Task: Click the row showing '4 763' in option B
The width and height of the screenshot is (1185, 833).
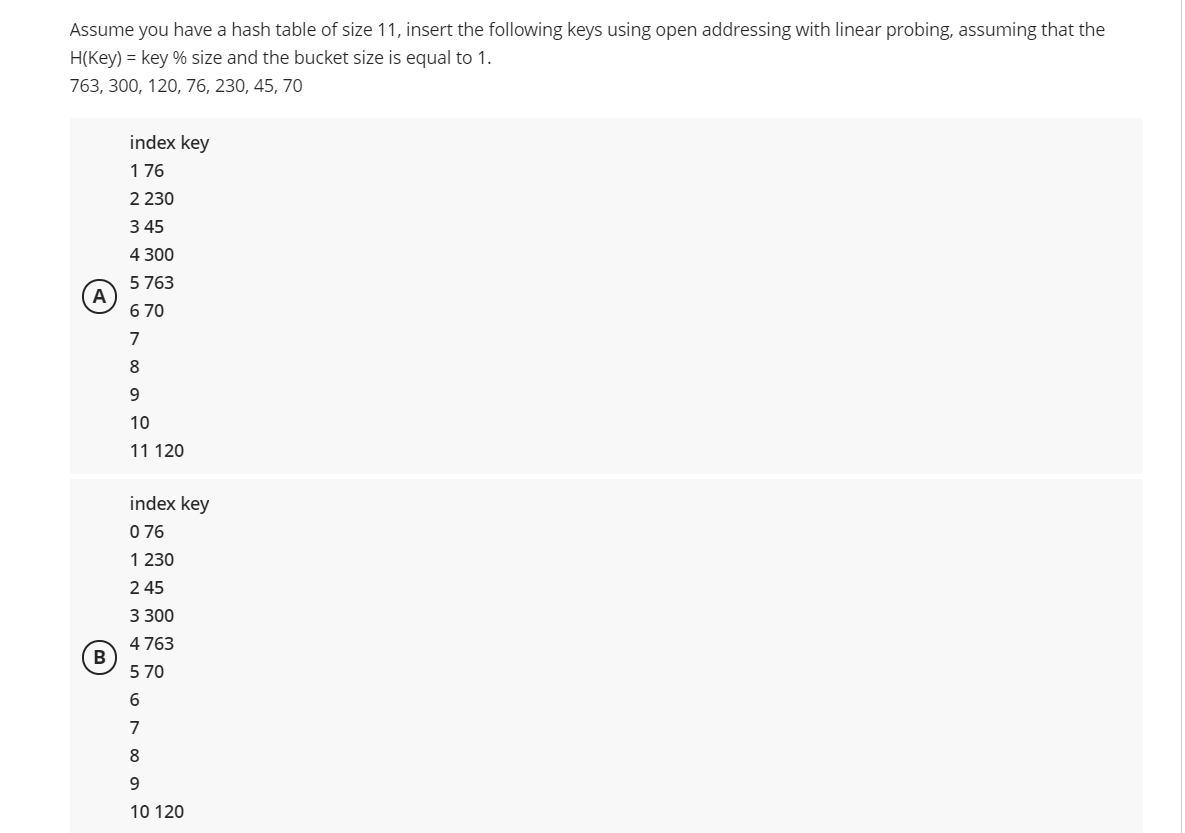Action: 151,643
